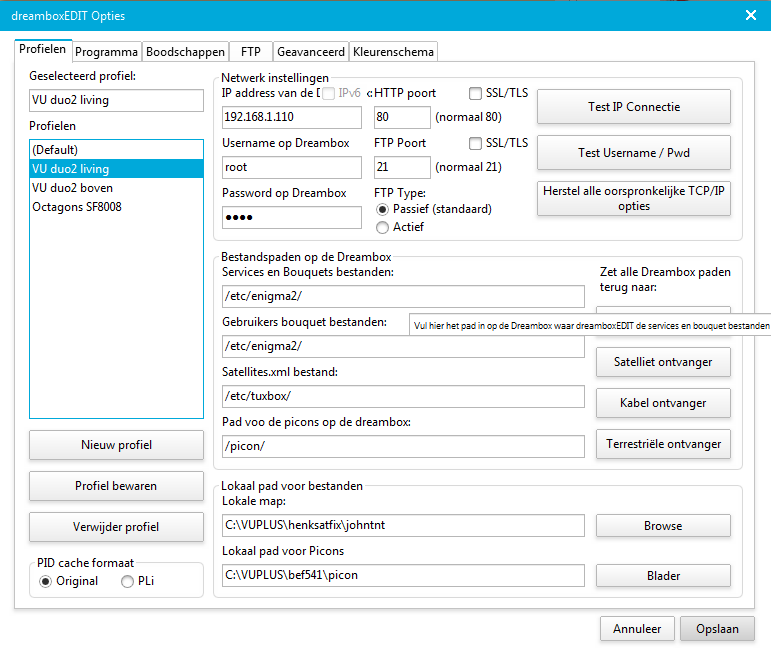
Task: Click the Opslaan button
Action: [717, 629]
